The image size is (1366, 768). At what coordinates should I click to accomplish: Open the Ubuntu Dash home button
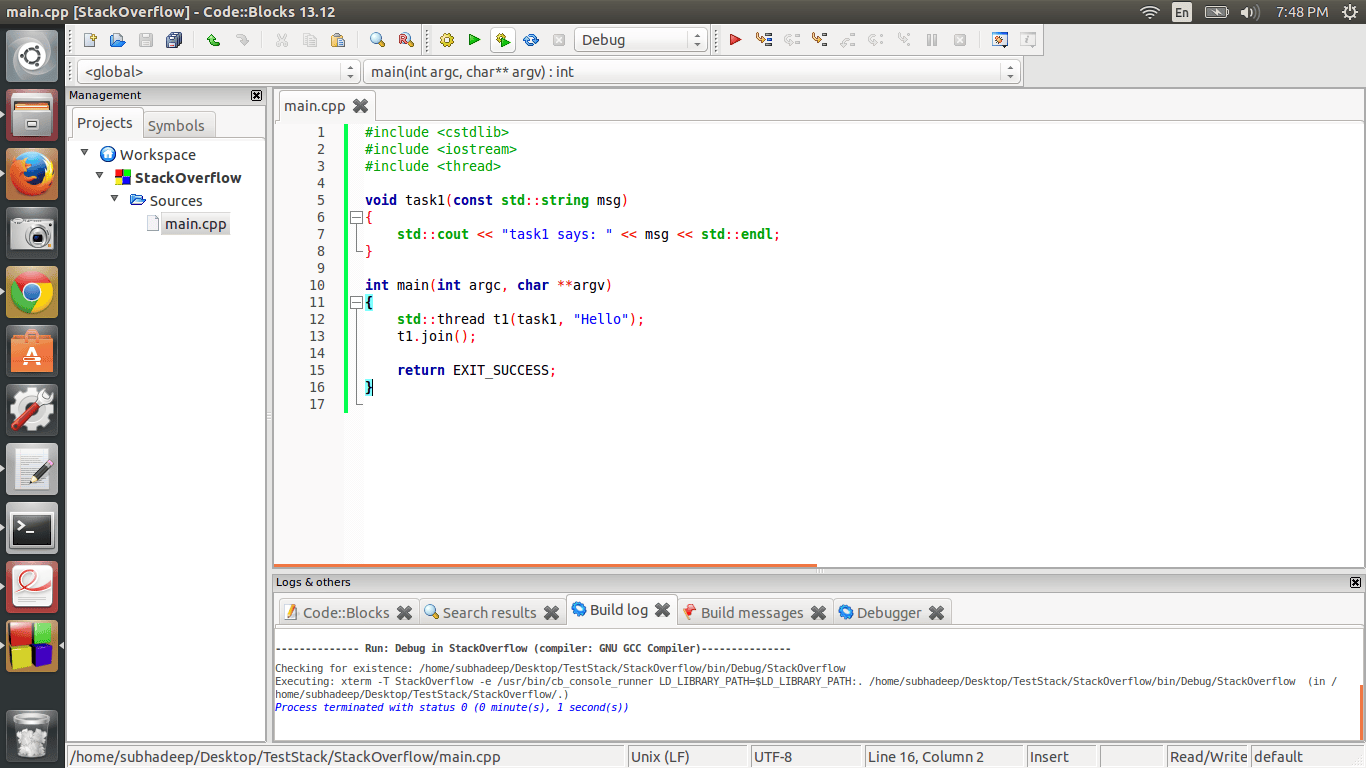[32, 56]
